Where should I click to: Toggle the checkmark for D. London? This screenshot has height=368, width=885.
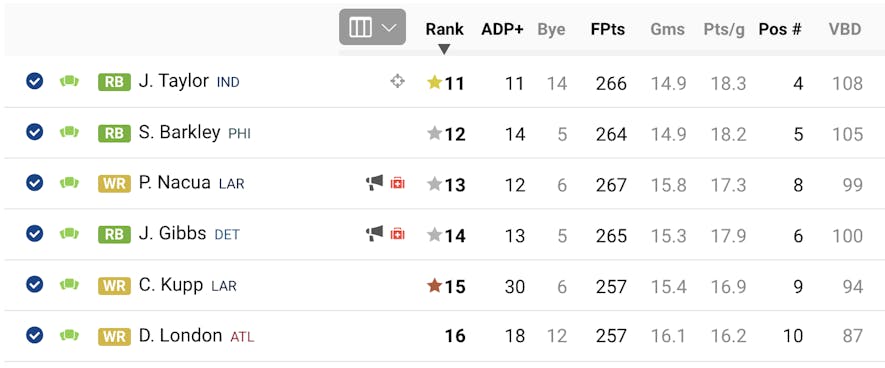[34, 335]
